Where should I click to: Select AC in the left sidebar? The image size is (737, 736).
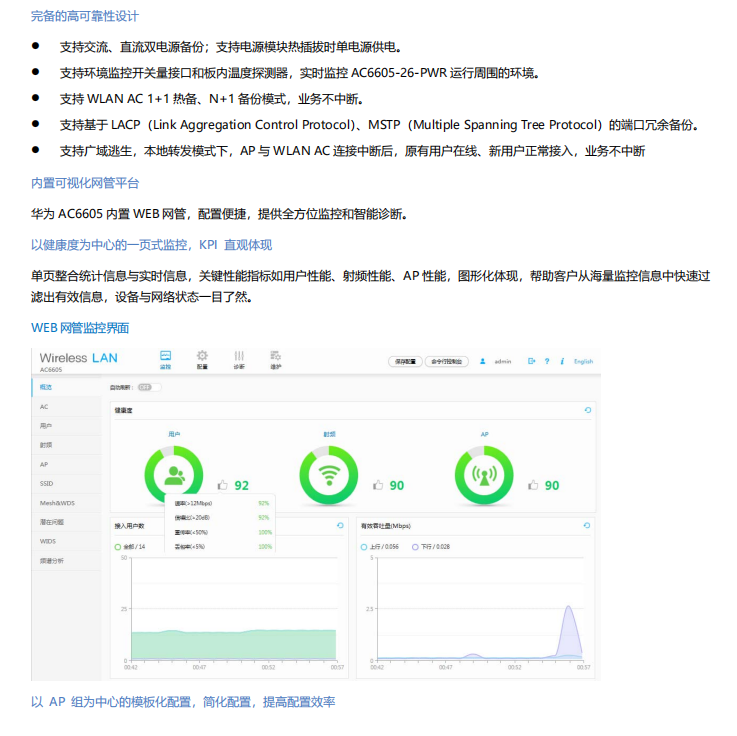click(67, 407)
